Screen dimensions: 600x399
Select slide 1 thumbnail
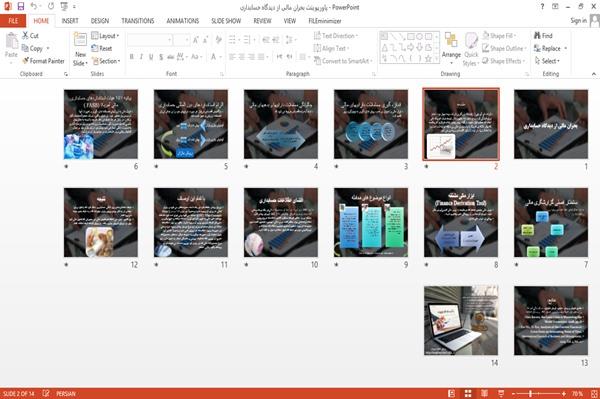pos(551,124)
